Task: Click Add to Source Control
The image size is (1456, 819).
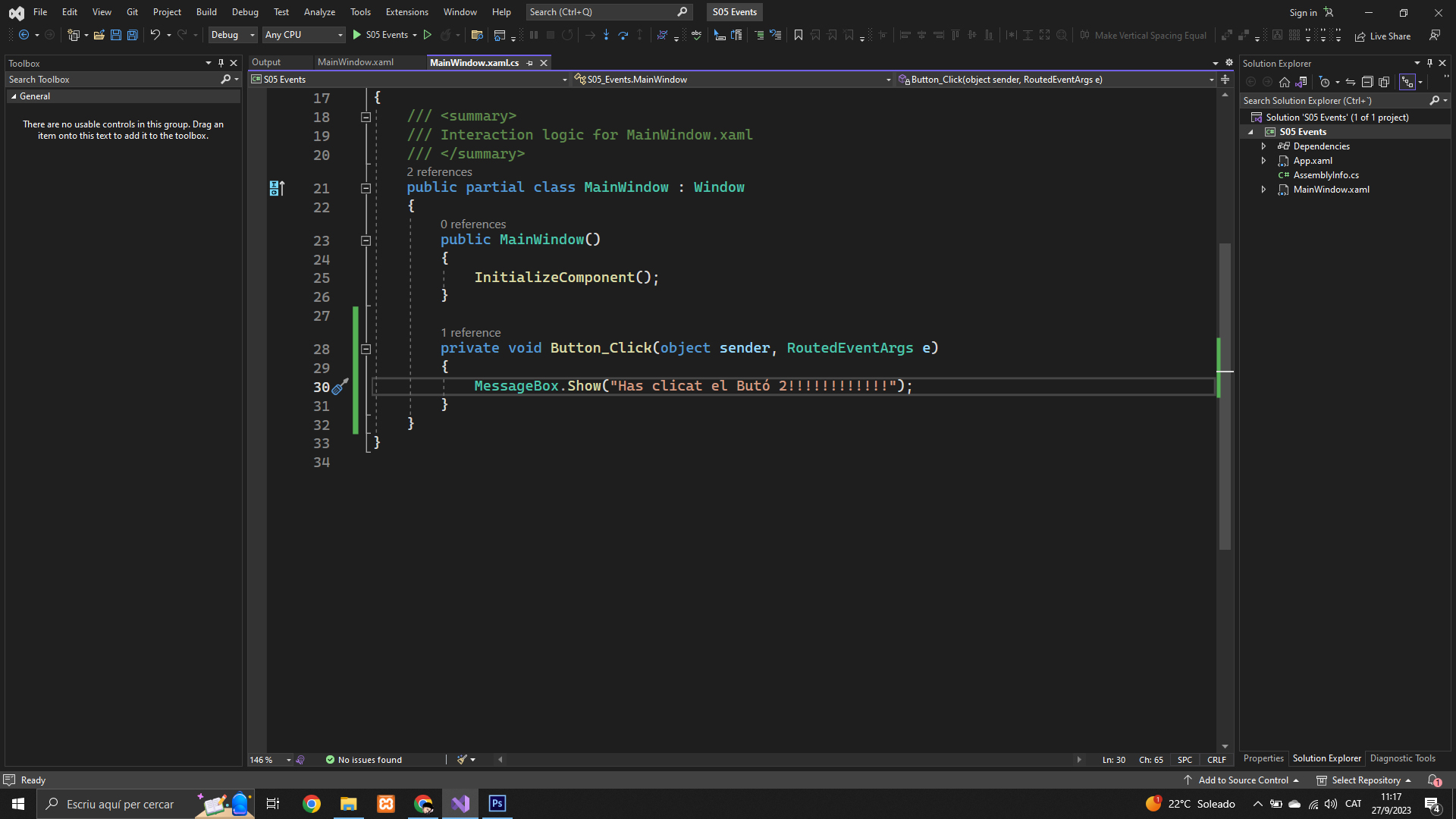Action: click(x=1242, y=780)
